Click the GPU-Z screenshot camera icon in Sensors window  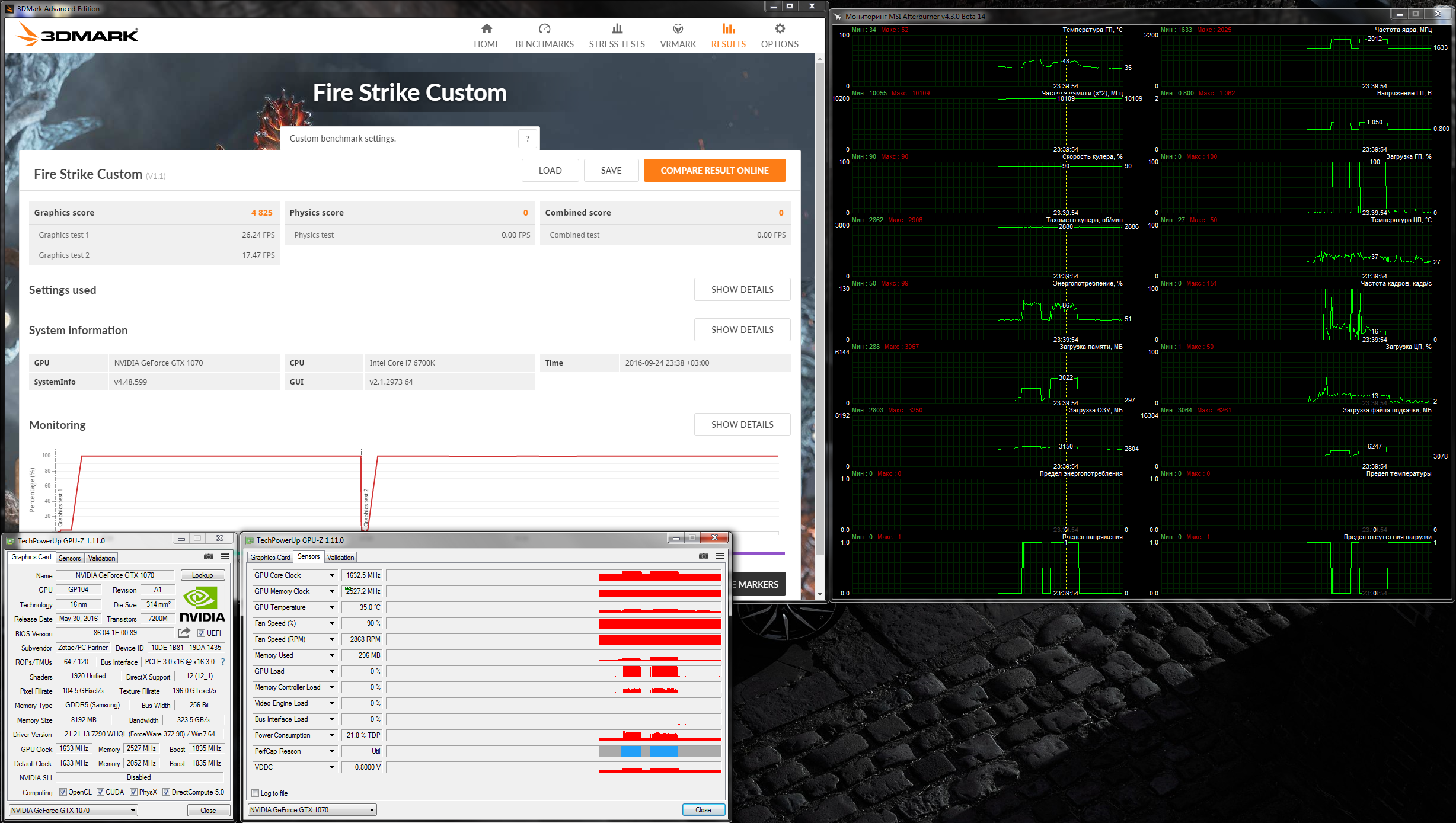[x=703, y=556]
